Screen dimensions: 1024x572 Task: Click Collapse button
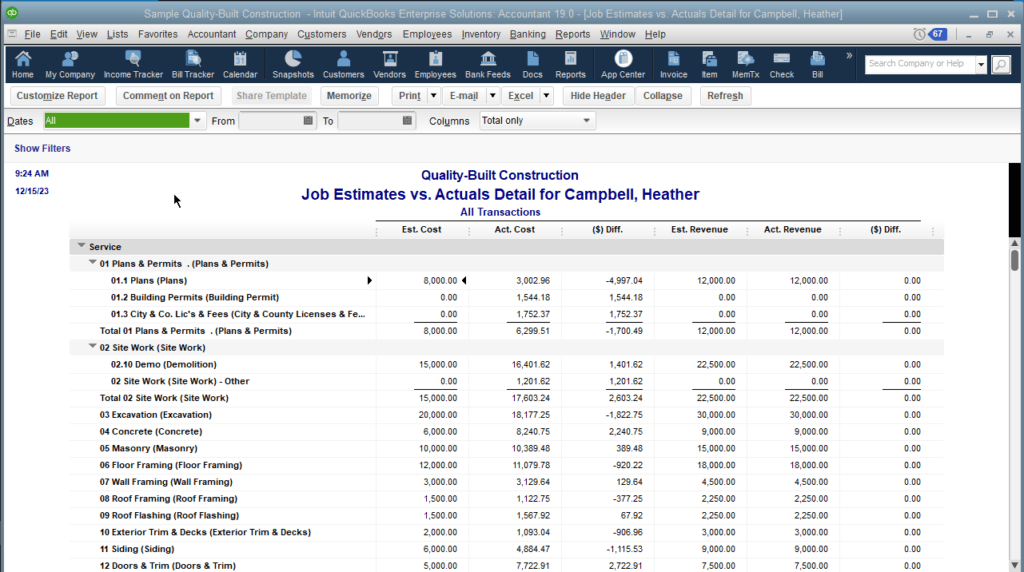pos(663,96)
